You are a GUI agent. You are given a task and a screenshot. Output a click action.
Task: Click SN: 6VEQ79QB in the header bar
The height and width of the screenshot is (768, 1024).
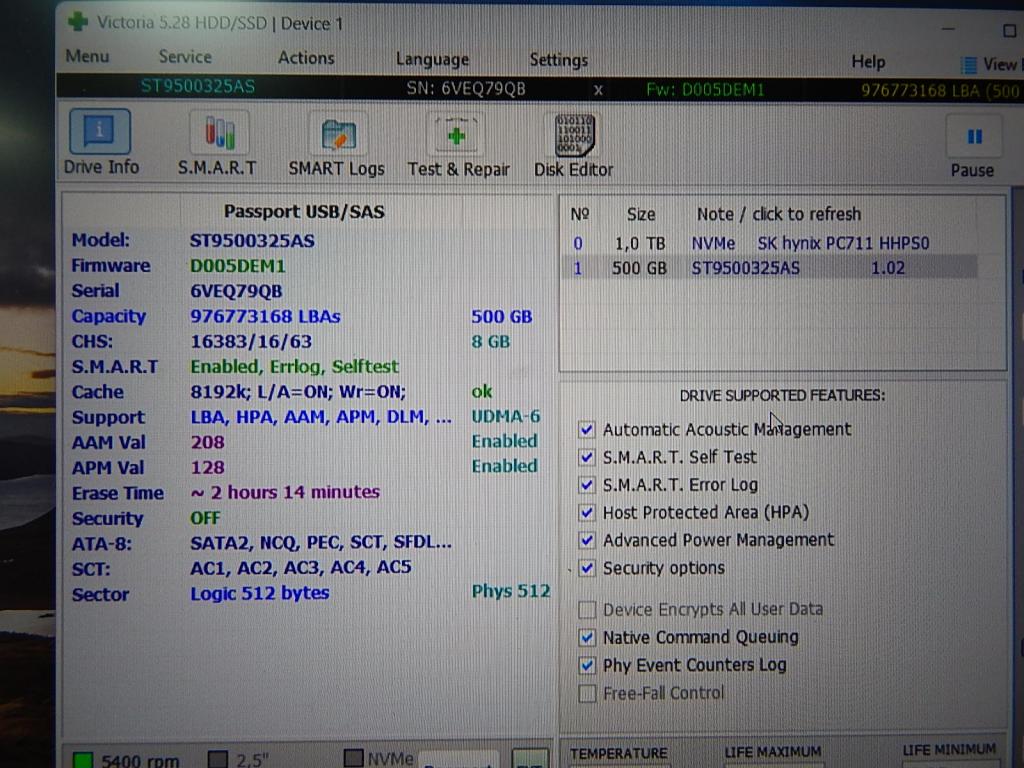pos(466,89)
